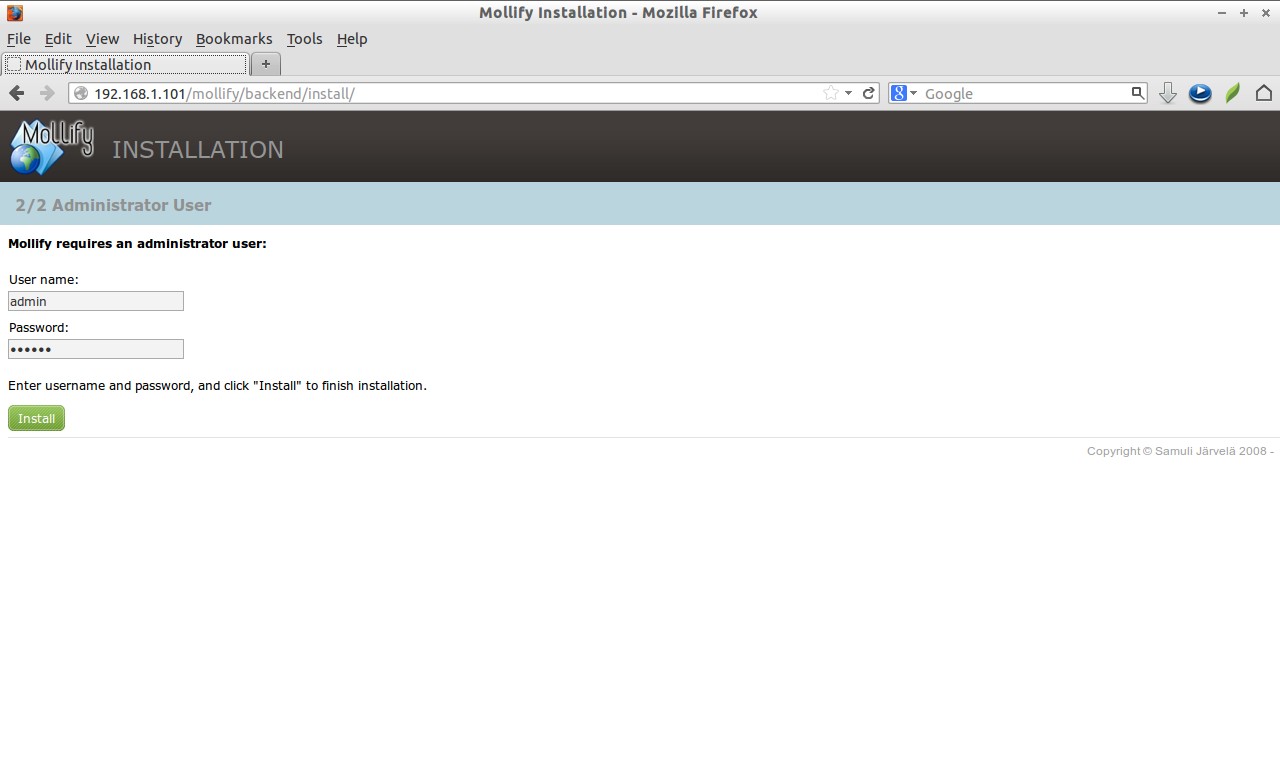Go to the home page icon

coord(1264,93)
